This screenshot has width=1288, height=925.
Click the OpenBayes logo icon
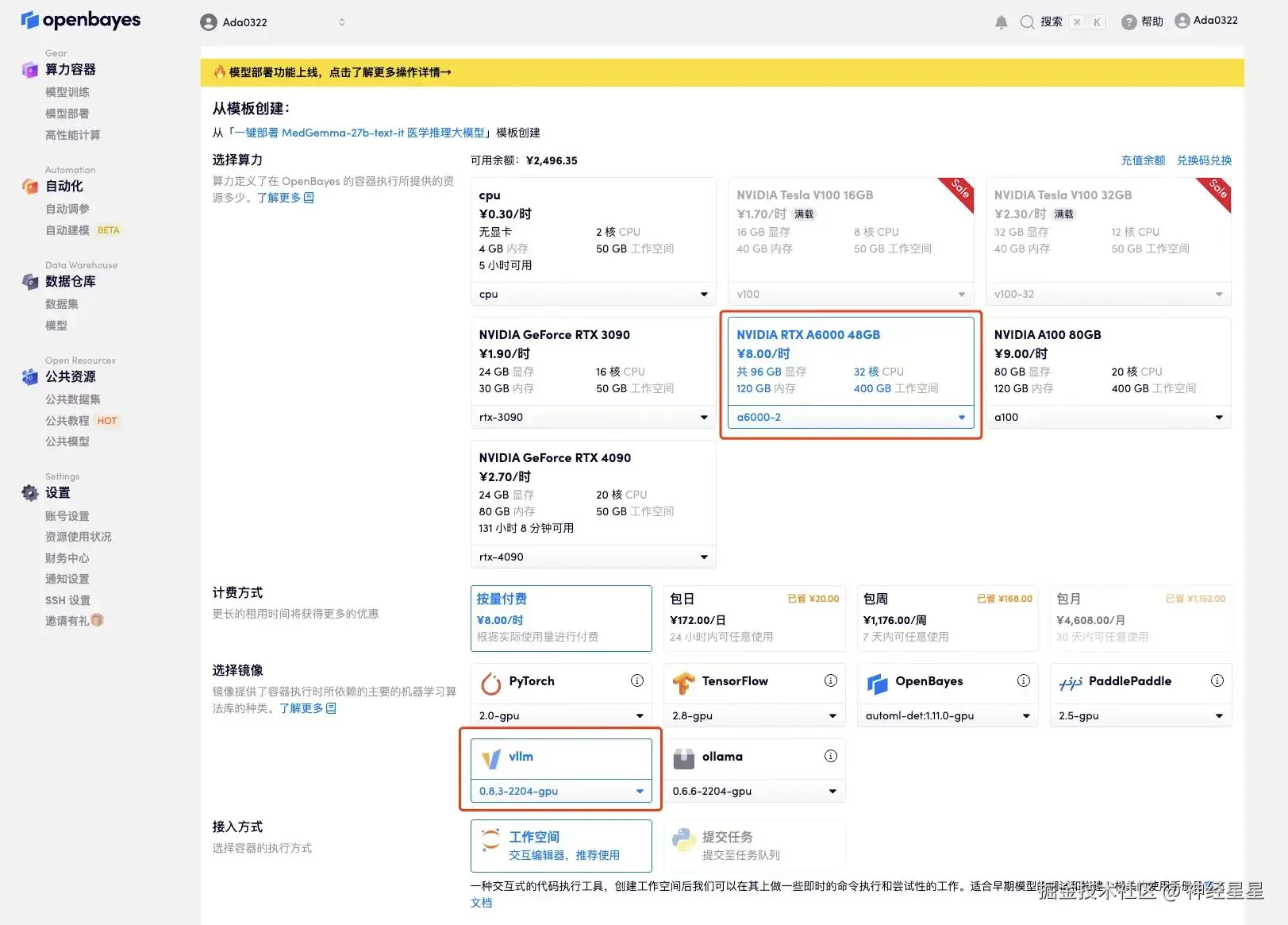(x=30, y=20)
